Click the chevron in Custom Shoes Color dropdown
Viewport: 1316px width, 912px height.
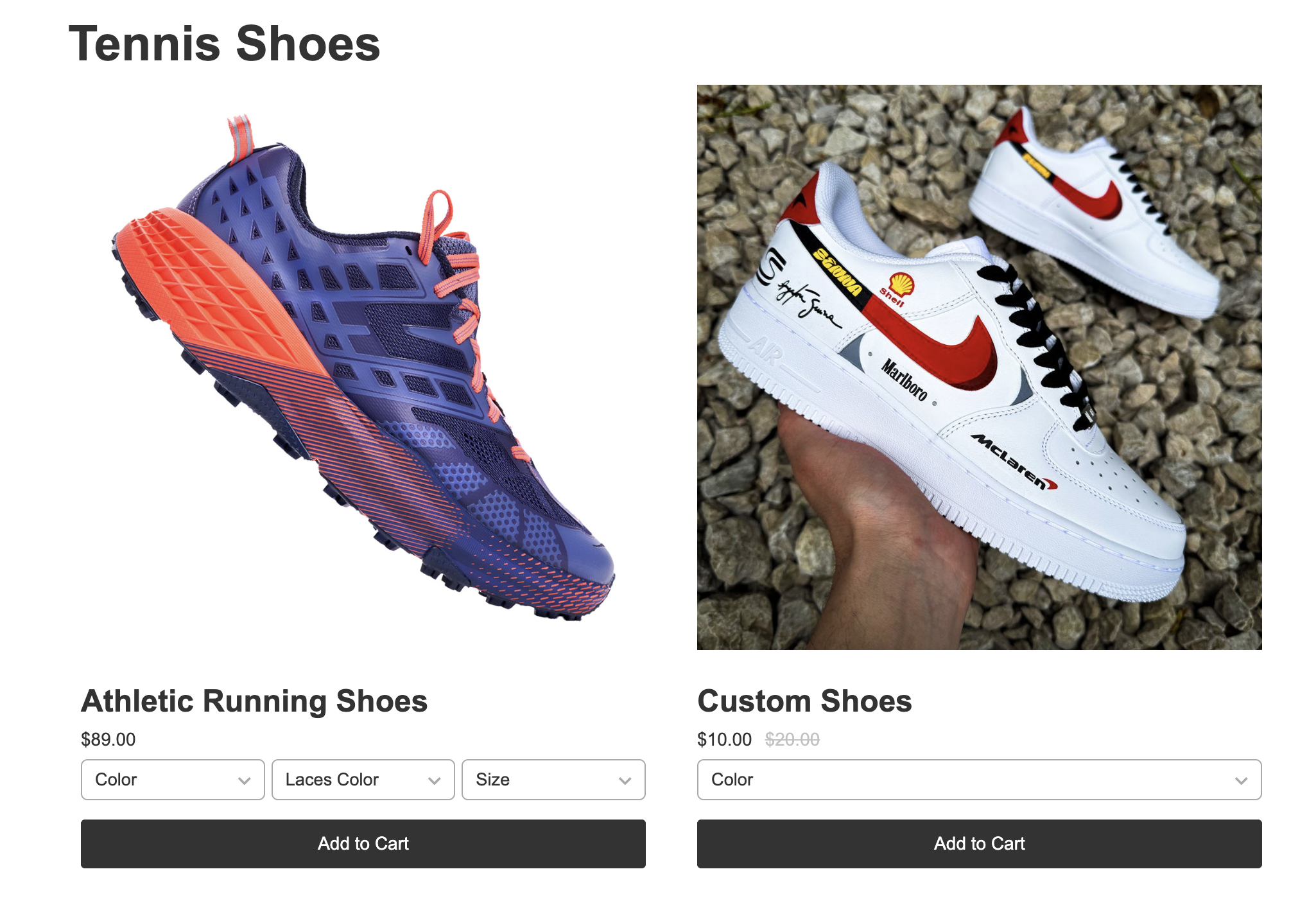[1241, 781]
